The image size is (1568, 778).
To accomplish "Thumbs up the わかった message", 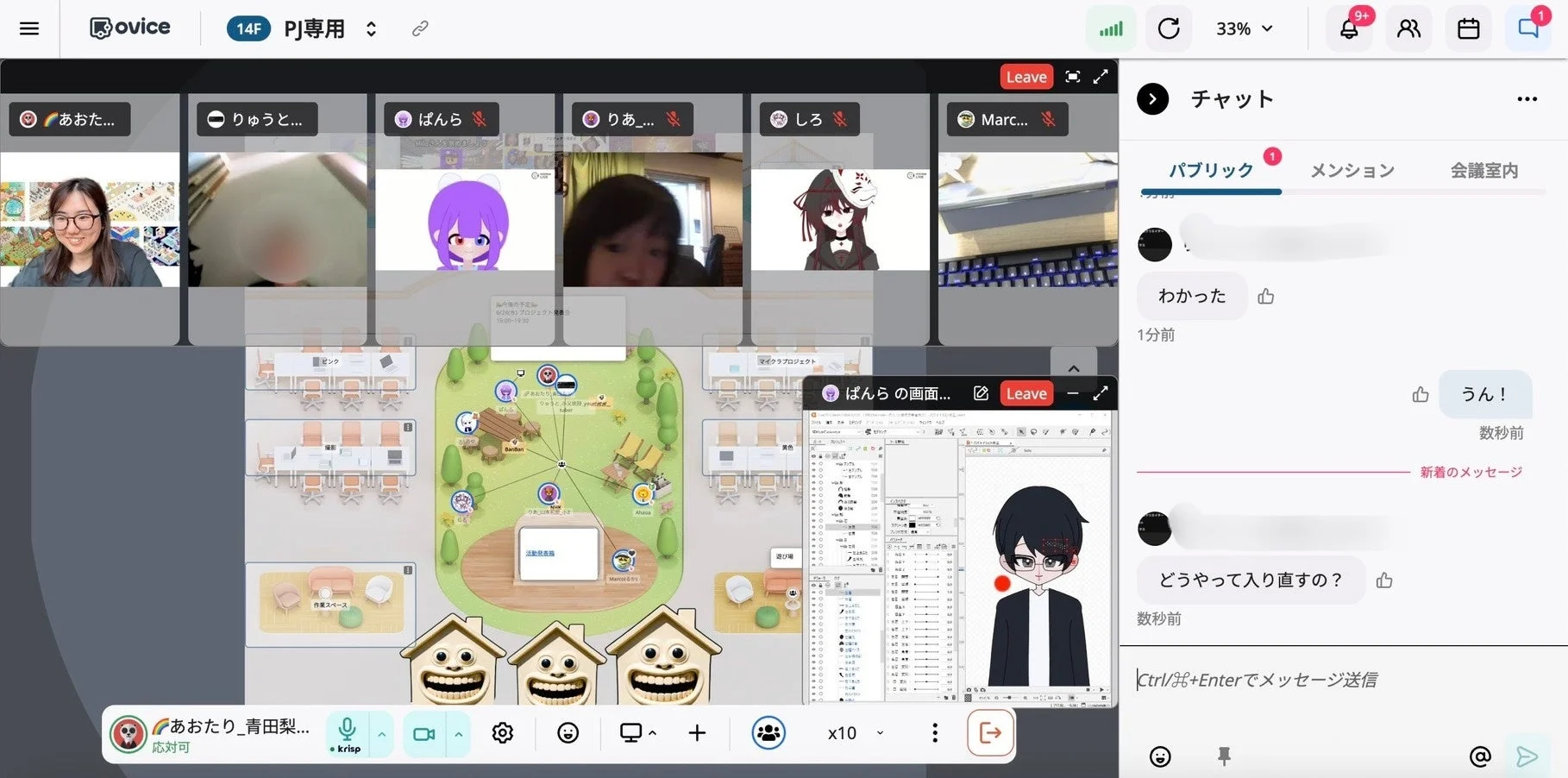I will [x=1265, y=297].
